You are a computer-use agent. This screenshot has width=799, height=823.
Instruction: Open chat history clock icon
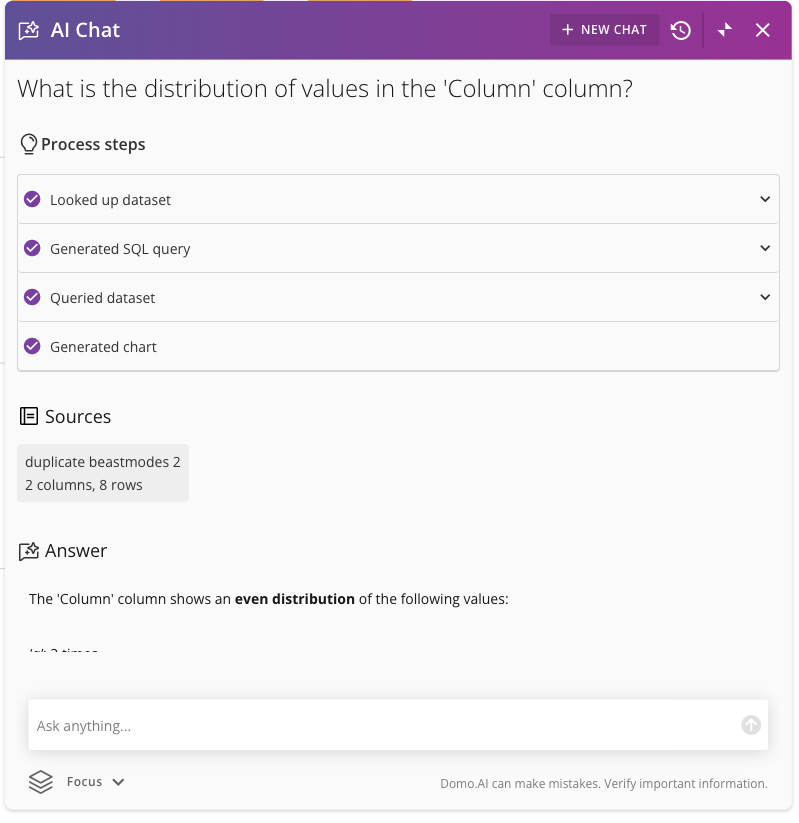(x=680, y=30)
